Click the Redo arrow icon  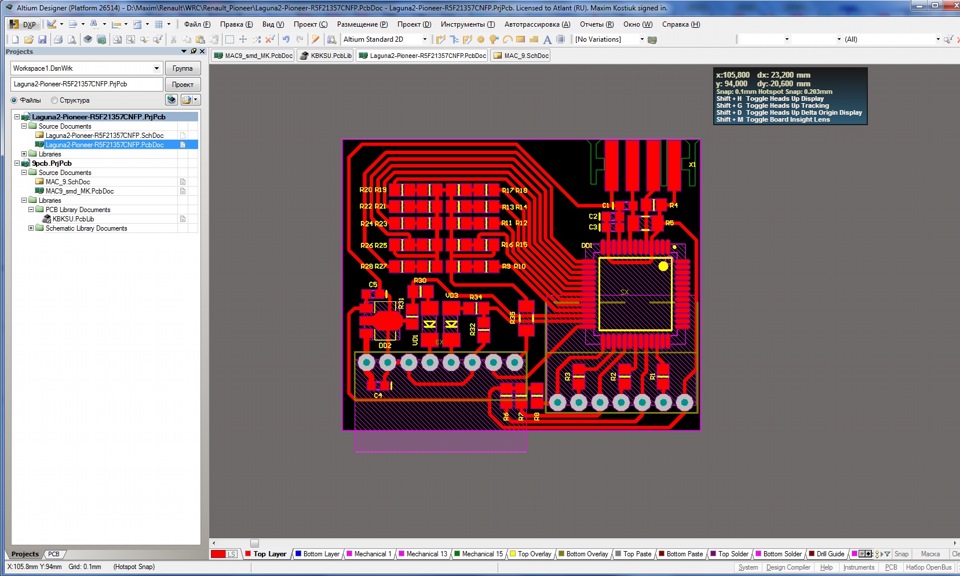(299, 40)
